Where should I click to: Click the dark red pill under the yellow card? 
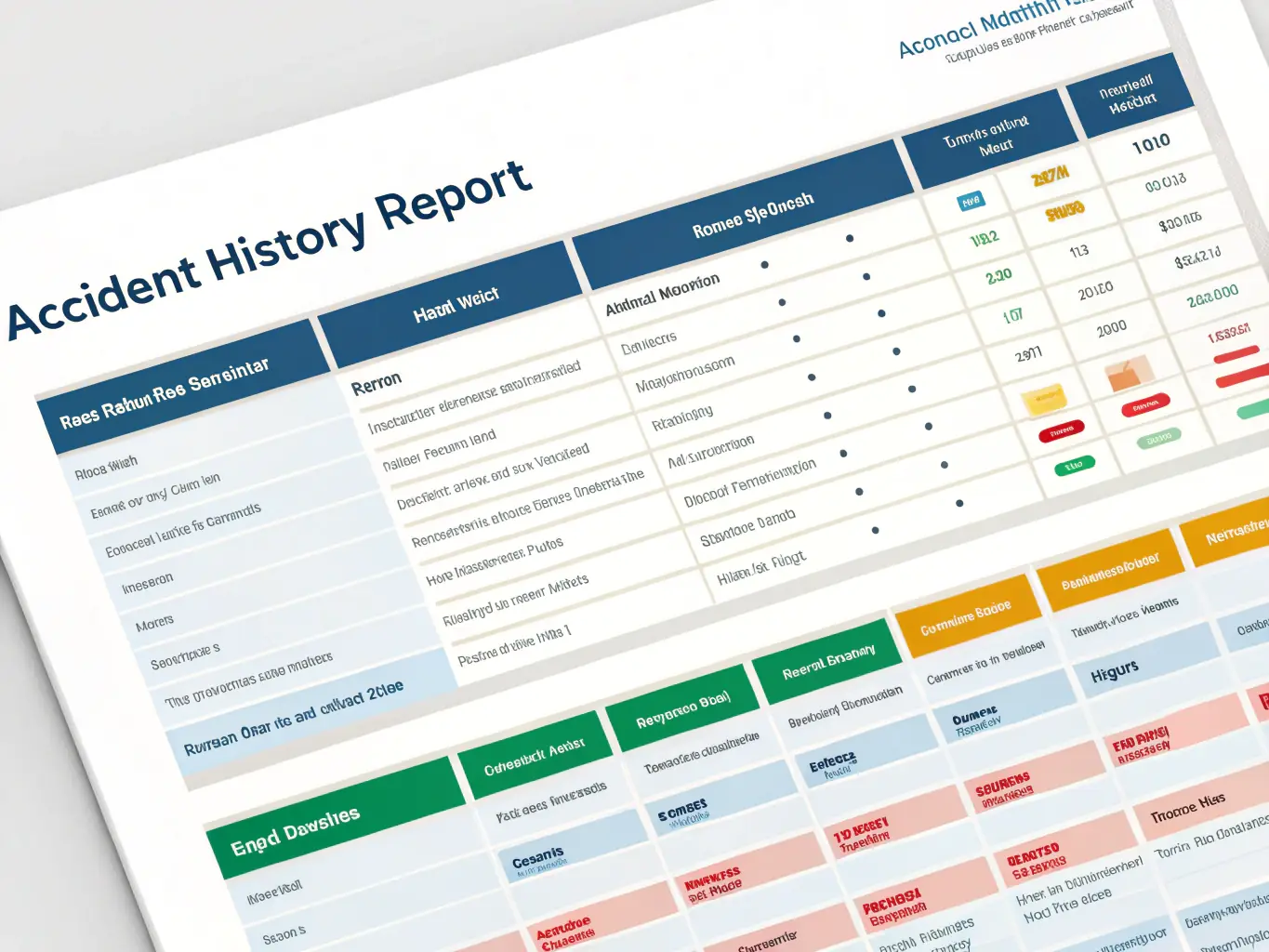point(1061,432)
